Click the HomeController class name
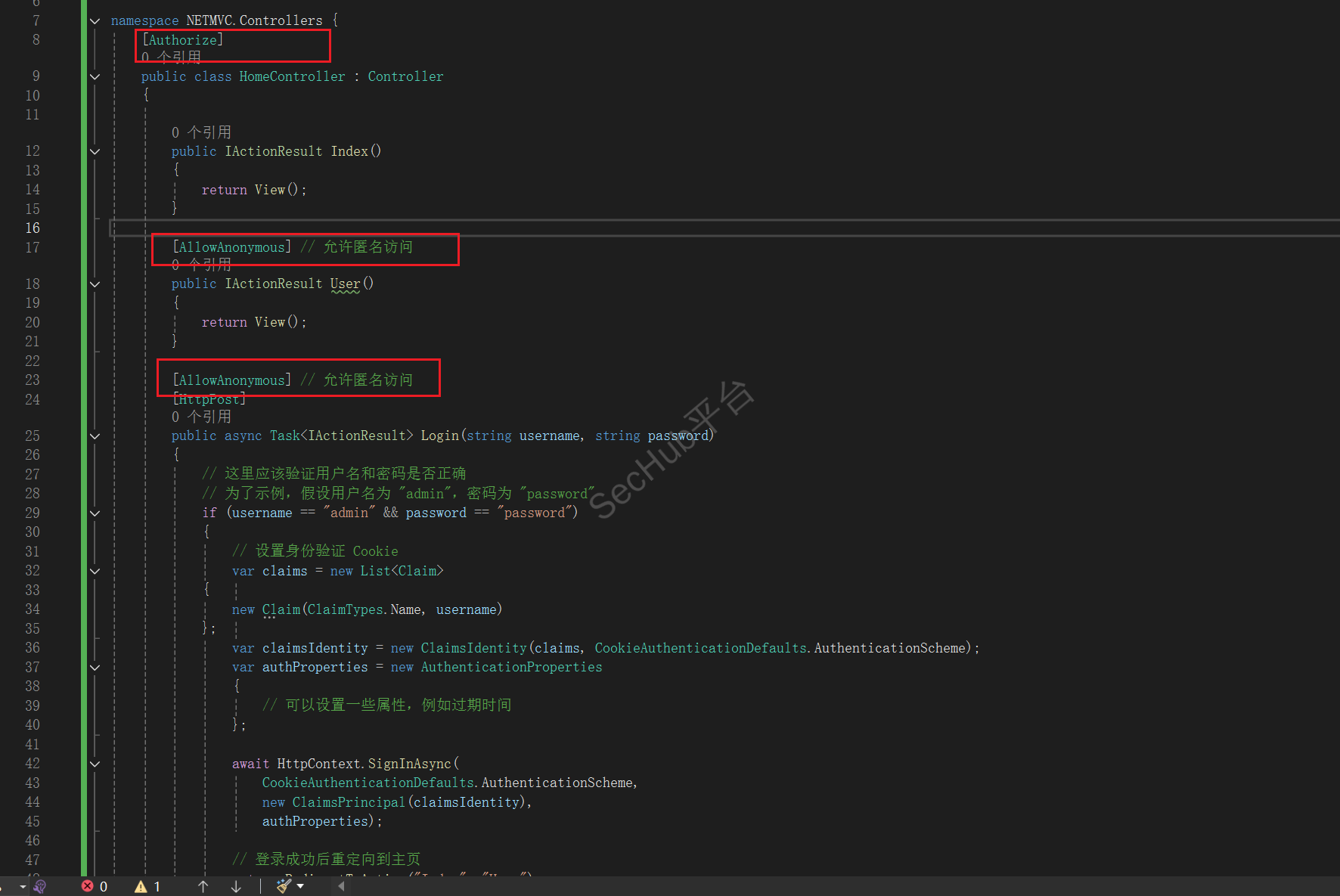The image size is (1340, 896). (x=292, y=76)
